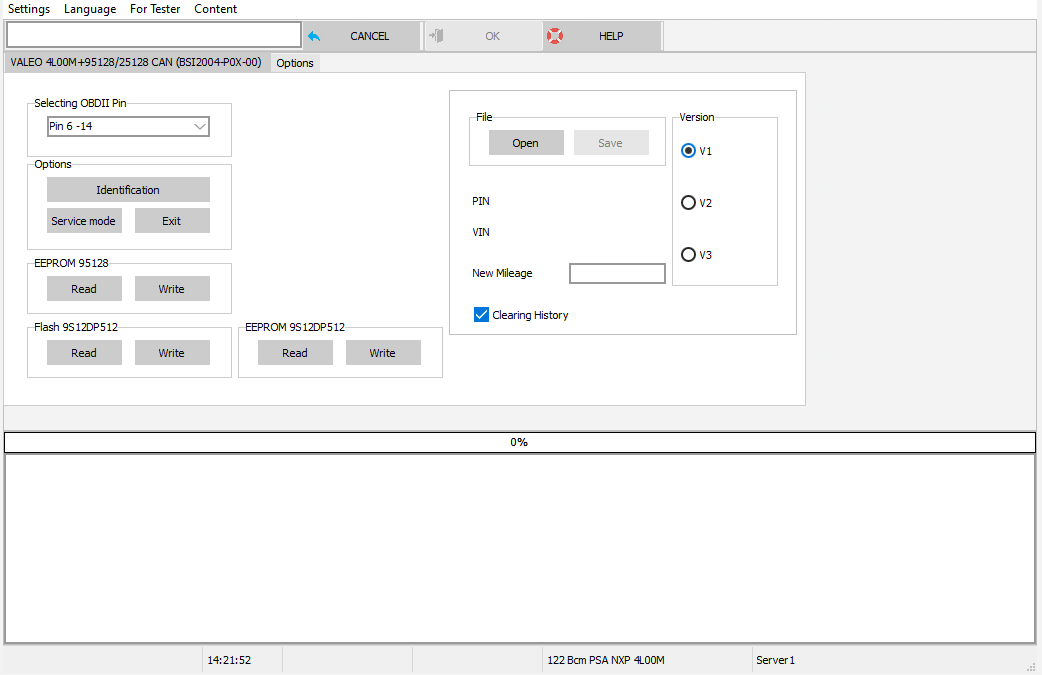Read the EEPROM 9S12DP512 memory

click(295, 353)
